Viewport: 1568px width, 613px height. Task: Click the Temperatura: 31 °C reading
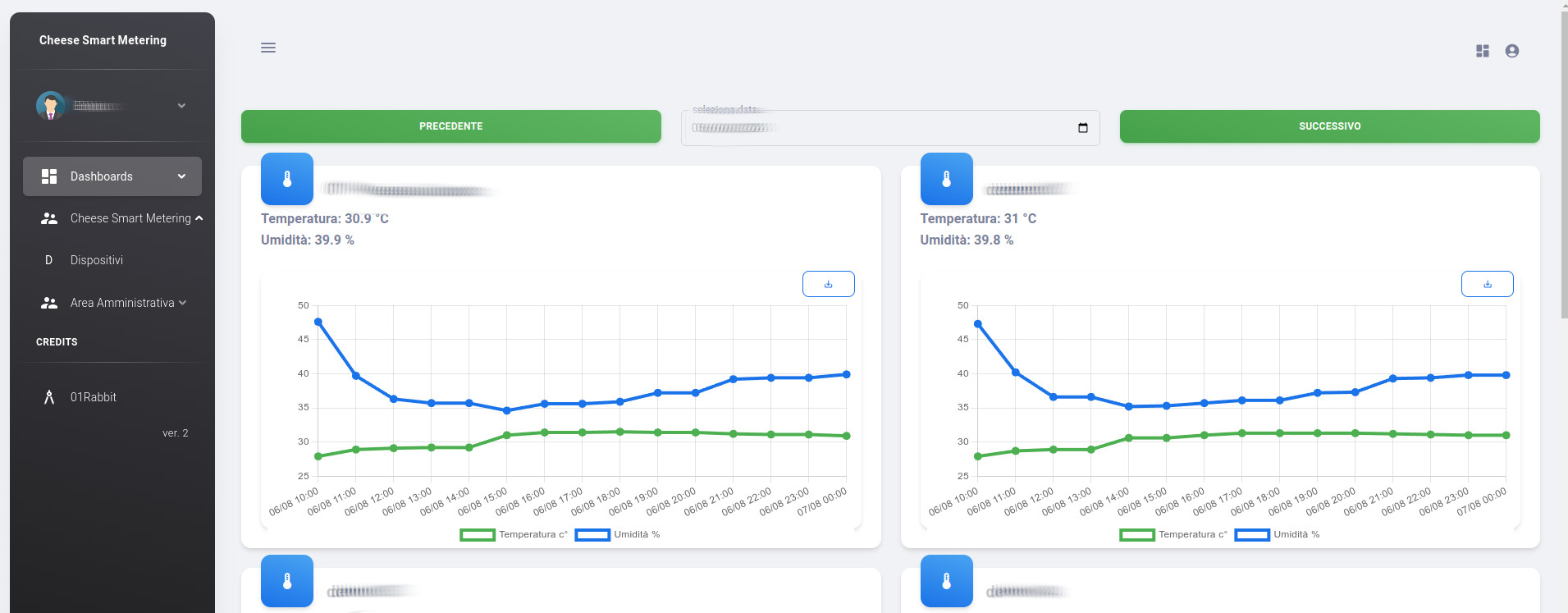click(978, 219)
